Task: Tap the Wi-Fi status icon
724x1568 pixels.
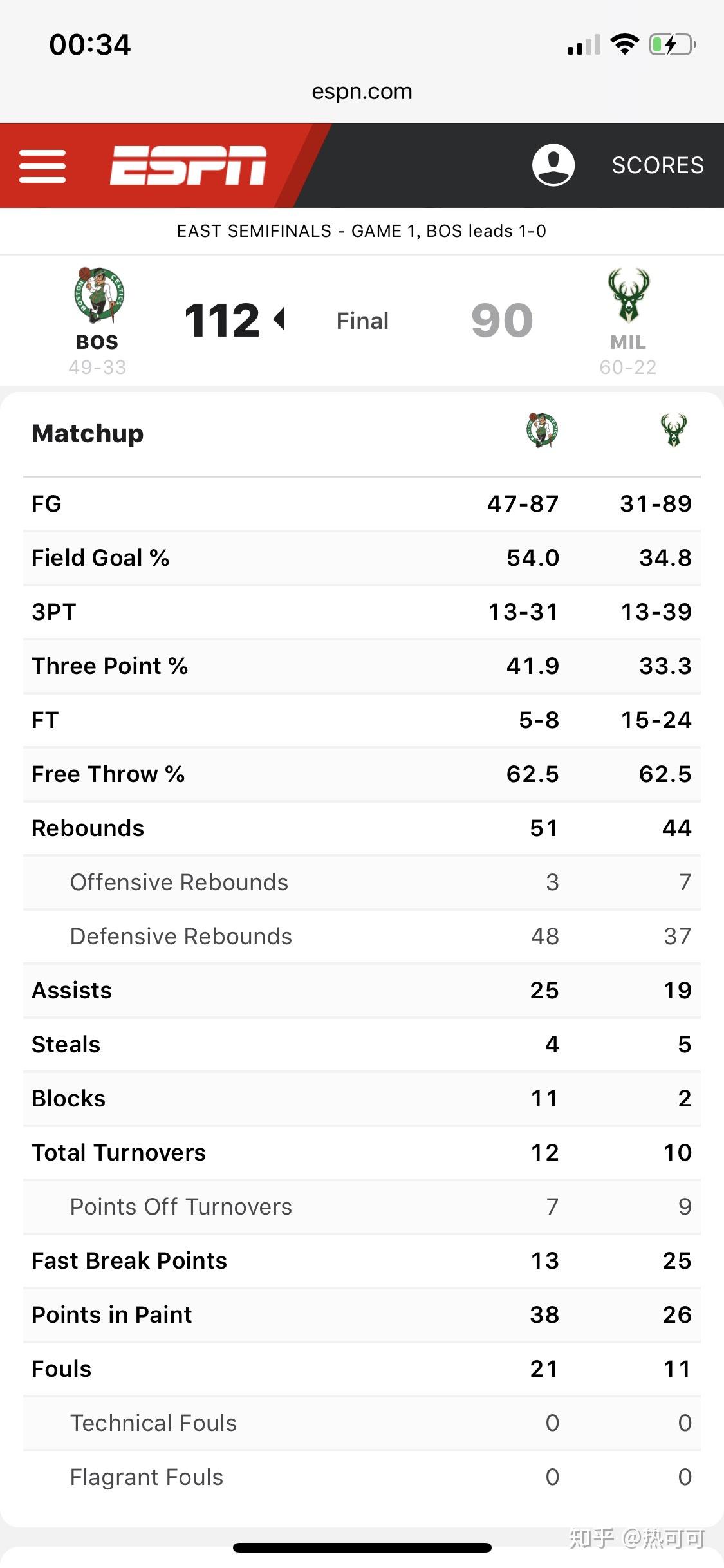Action: tap(624, 44)
